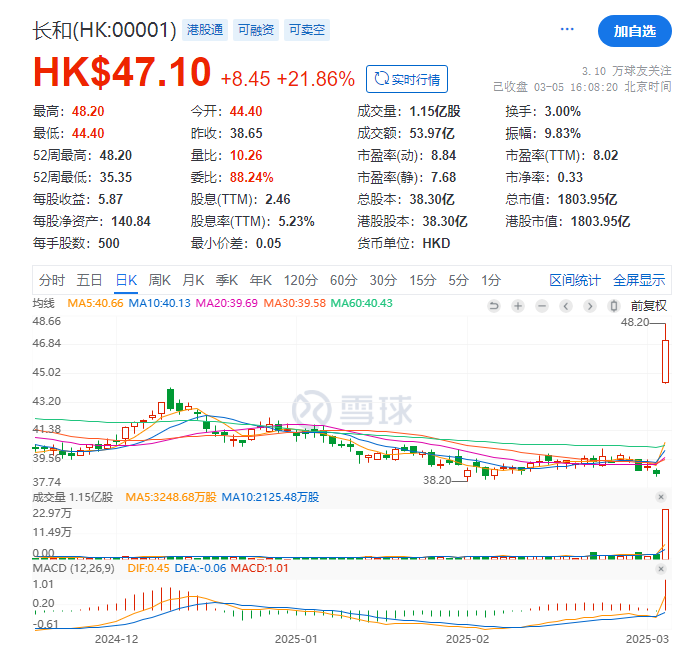Select the 季K quarterly candlestick tab
This screenshot has height=654, width=677.
tap(227, 280)
